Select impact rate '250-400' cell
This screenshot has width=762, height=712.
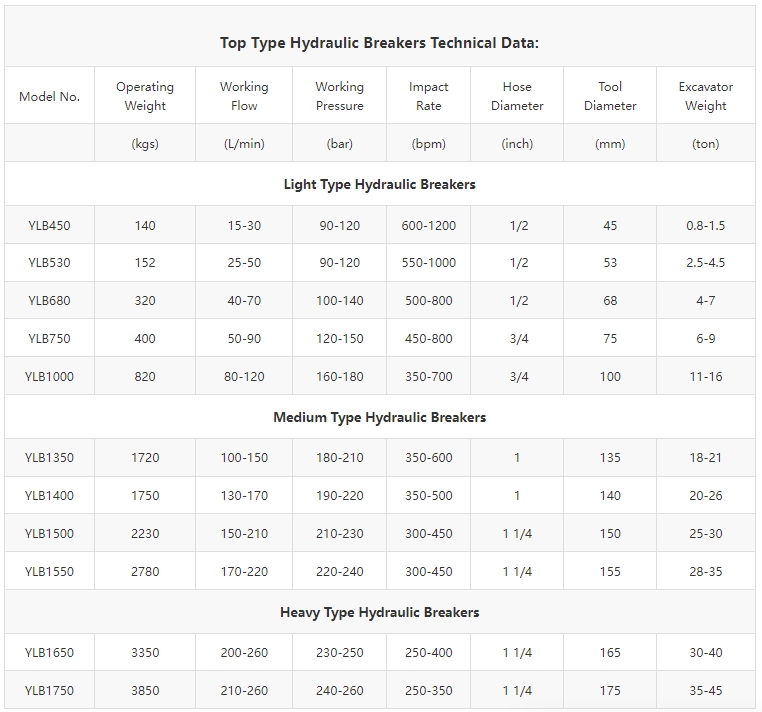click(x=428, y=652)
